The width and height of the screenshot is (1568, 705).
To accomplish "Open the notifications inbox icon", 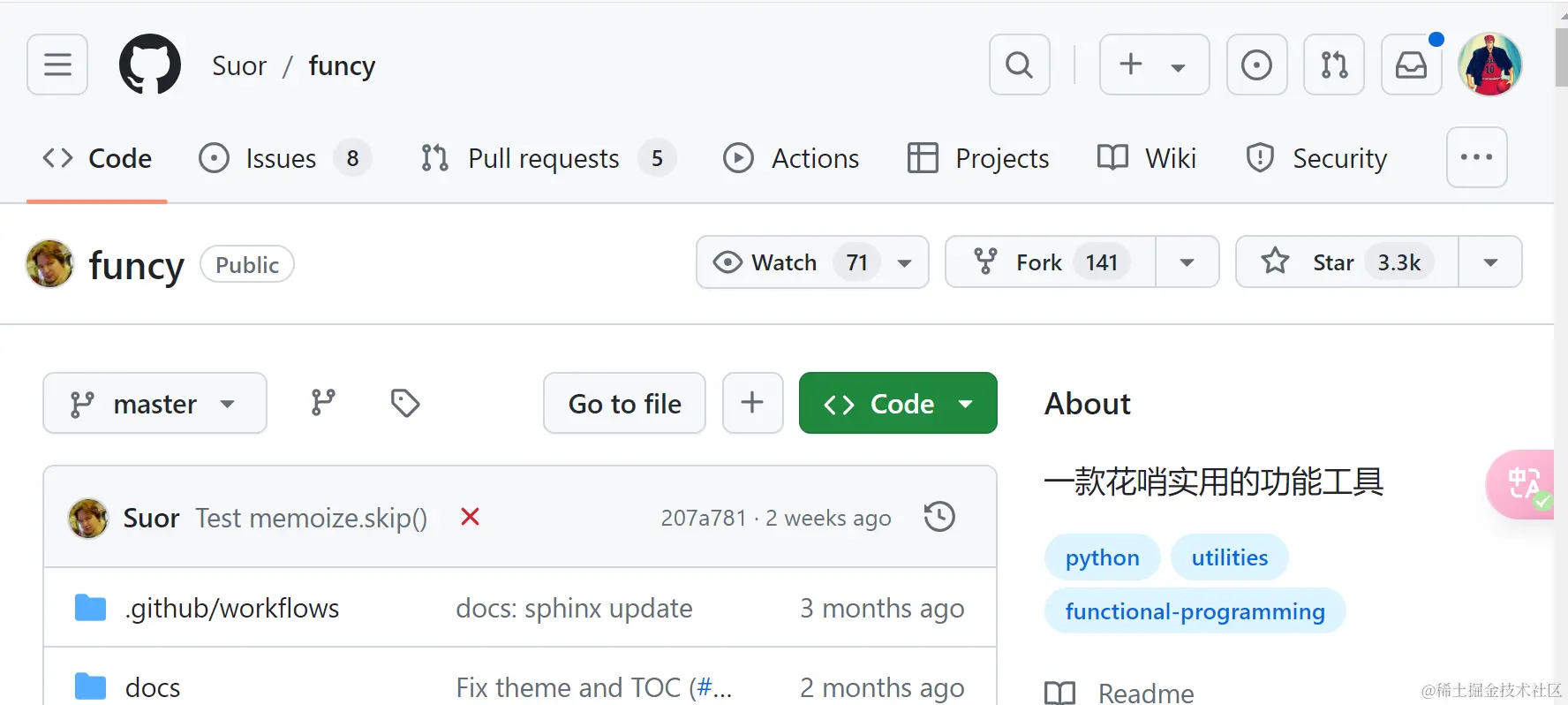I will click(1411, 64).
